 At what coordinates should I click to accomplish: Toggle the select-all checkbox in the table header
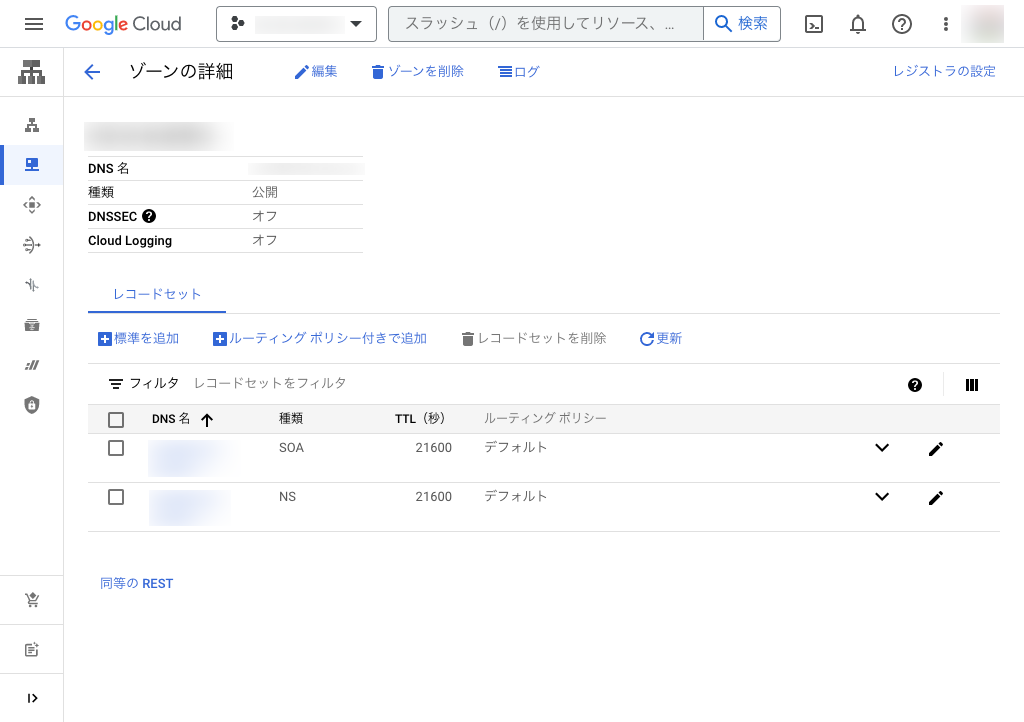[115, 419]
